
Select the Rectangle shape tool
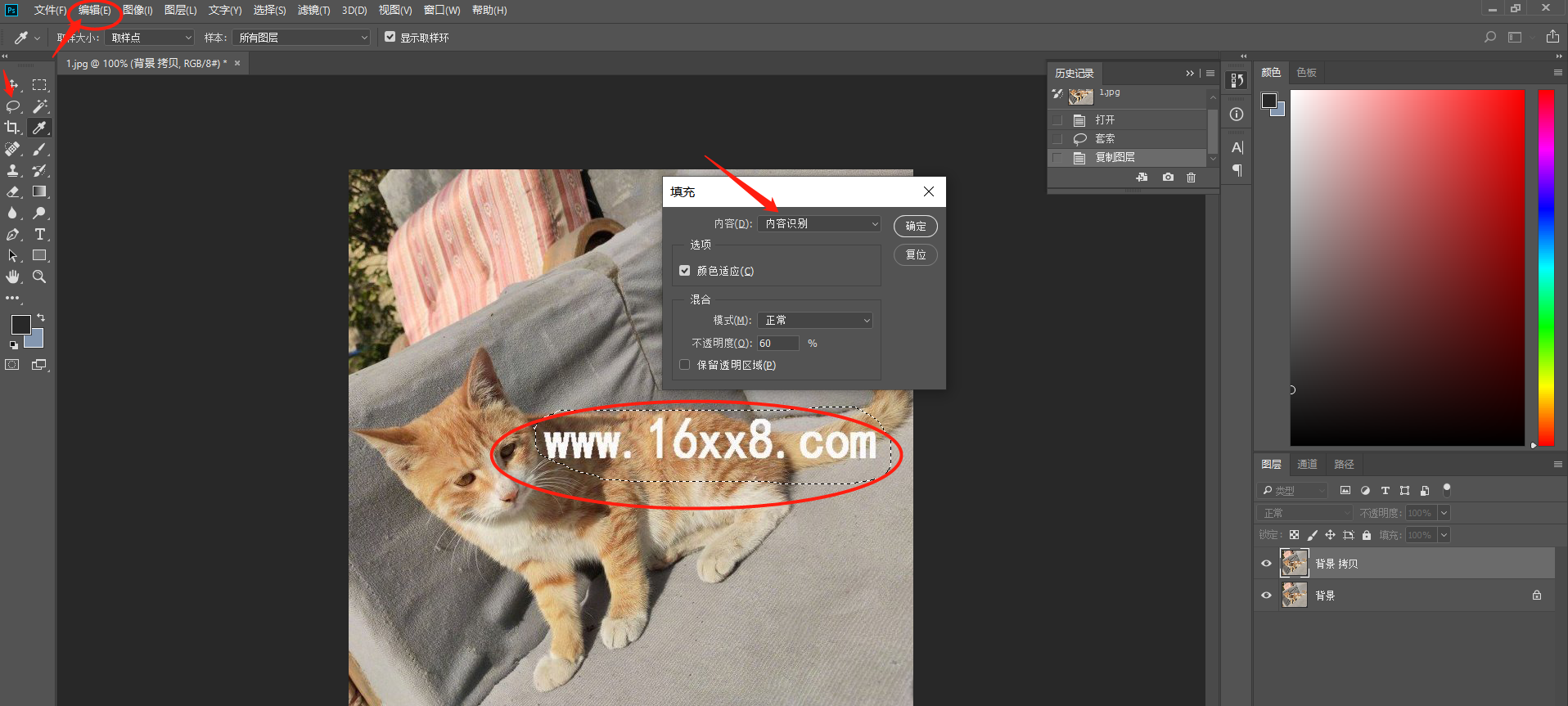tap(39, 255)
